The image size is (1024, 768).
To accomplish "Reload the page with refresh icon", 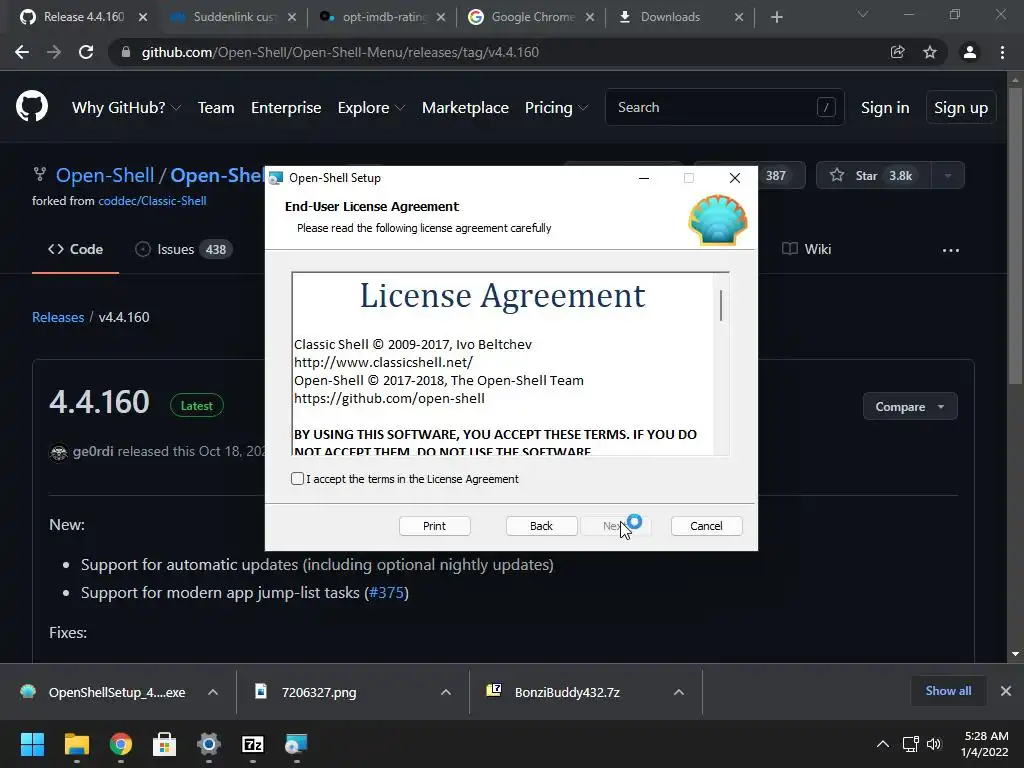I will coord(86,52).
